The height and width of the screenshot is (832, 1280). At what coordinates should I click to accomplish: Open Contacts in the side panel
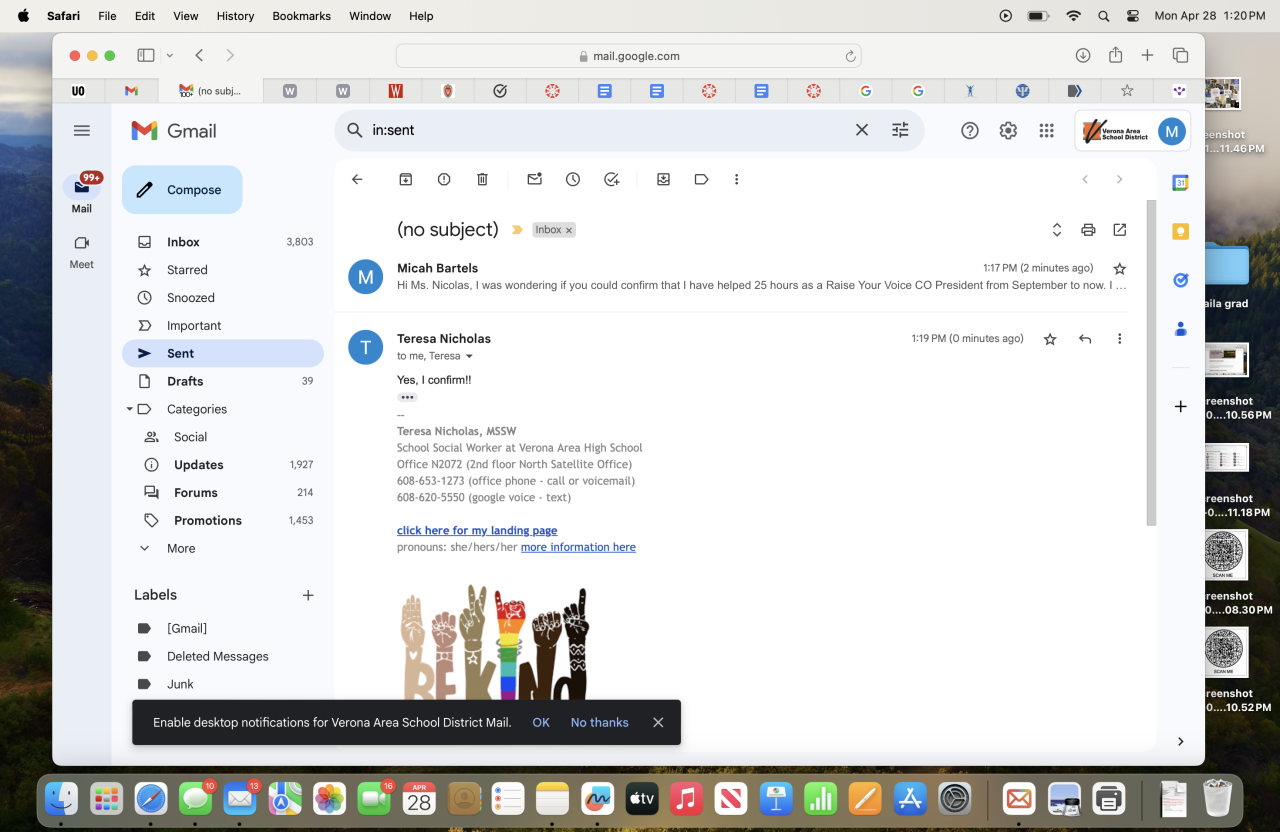coord(1180,328)
